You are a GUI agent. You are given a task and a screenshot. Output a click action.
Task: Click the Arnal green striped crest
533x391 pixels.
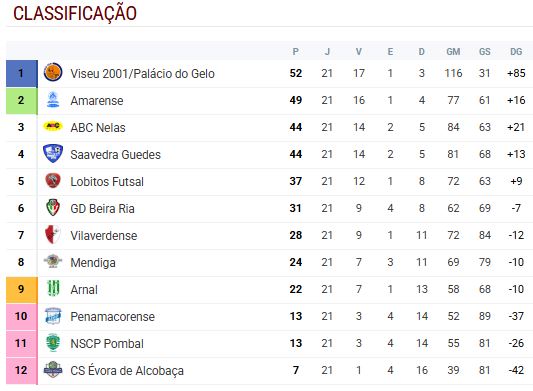point(53,288)
